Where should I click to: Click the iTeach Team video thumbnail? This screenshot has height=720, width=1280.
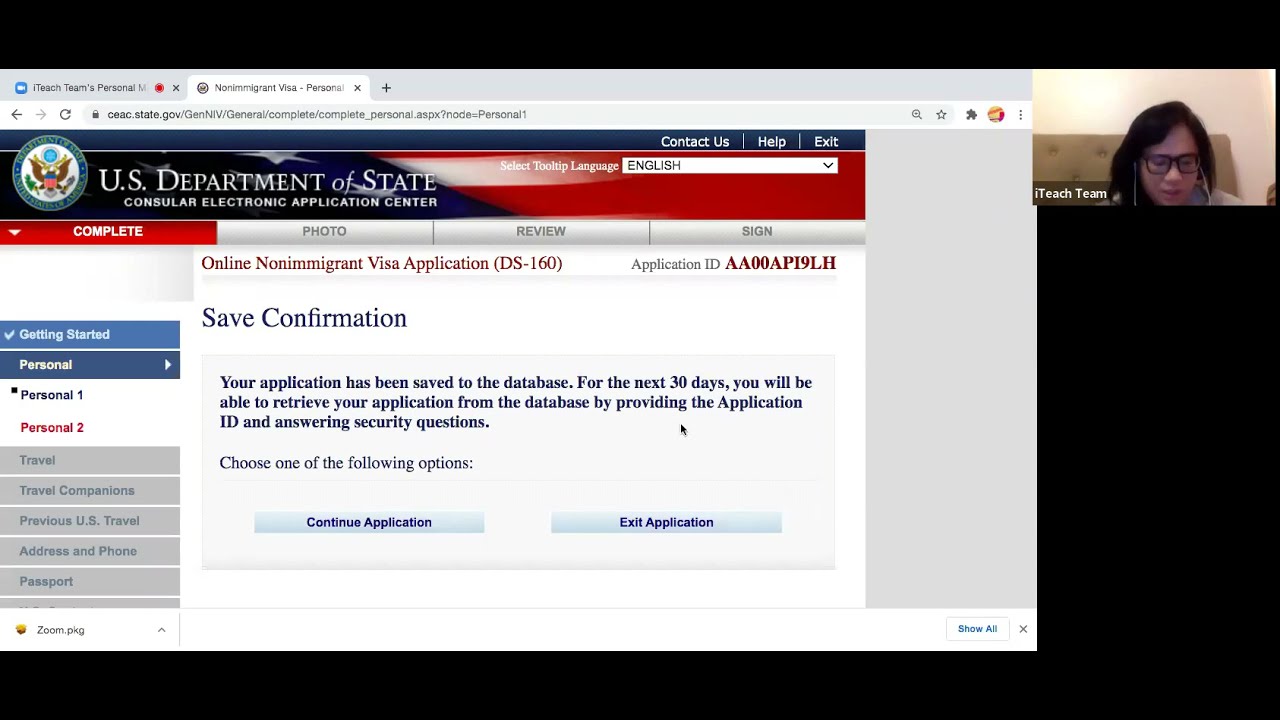(x=1155, y=137)
